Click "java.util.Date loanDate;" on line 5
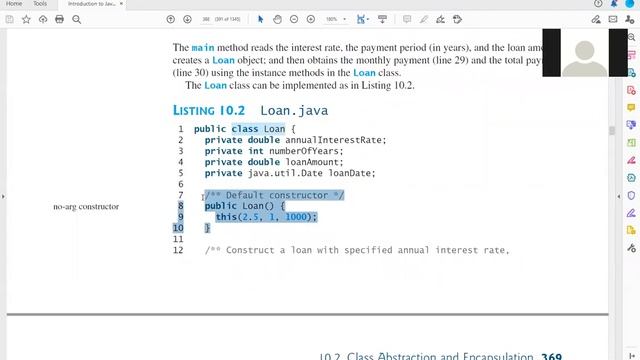The width and height of the screenshot is (640, 360). coord(311,173)
